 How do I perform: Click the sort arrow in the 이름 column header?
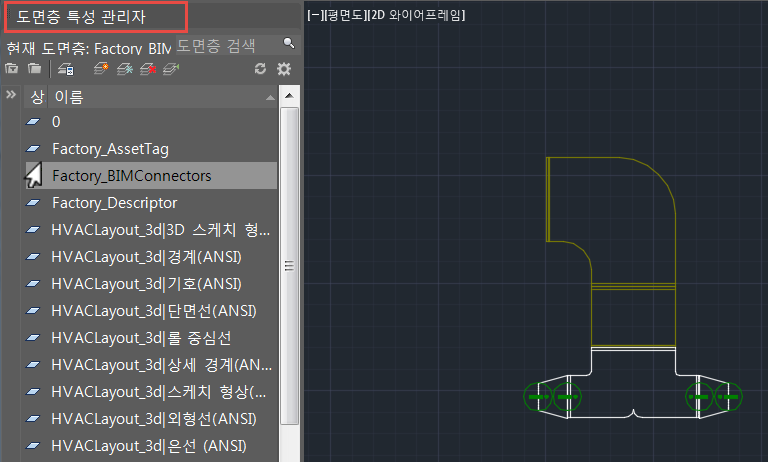(270, 97)
